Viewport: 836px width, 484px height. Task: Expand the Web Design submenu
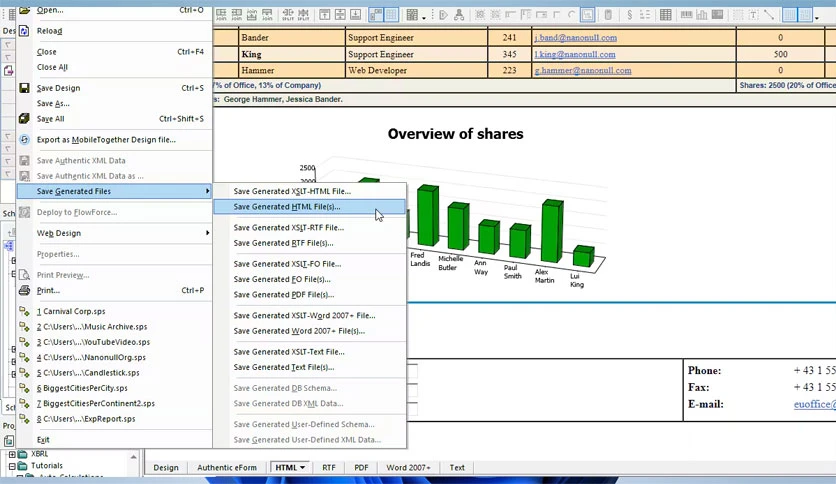point(114,233)
